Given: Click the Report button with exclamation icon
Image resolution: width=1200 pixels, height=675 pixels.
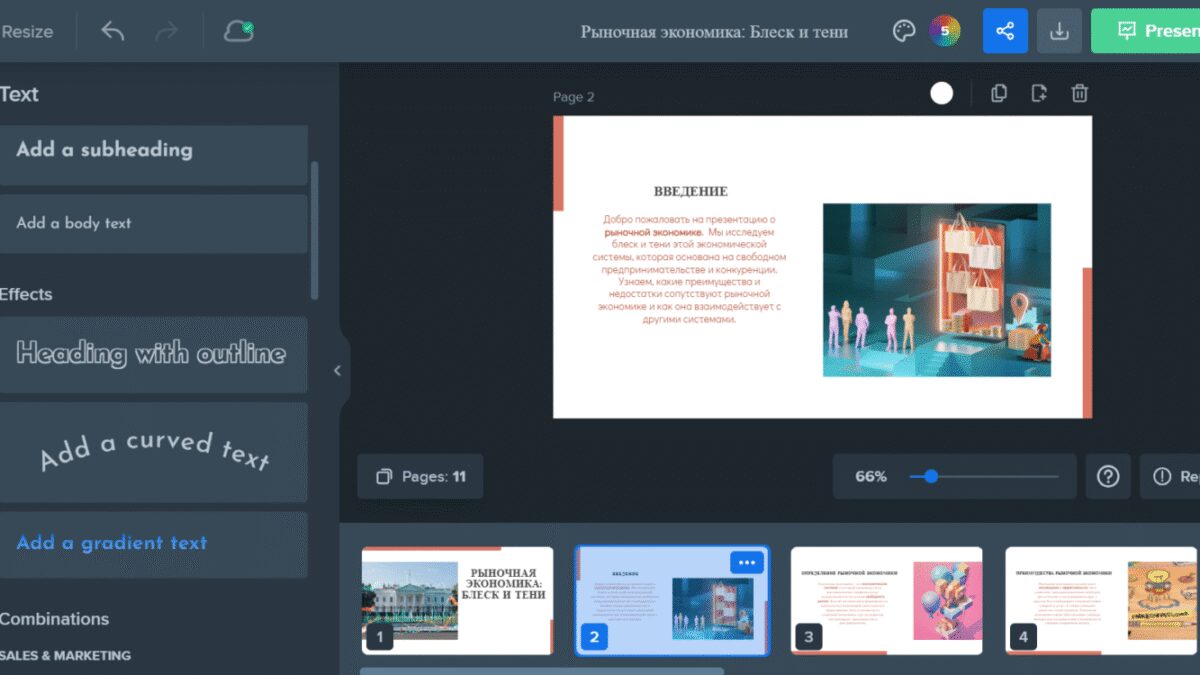Looking at the screenshot, I should [x=1171, y=476].
